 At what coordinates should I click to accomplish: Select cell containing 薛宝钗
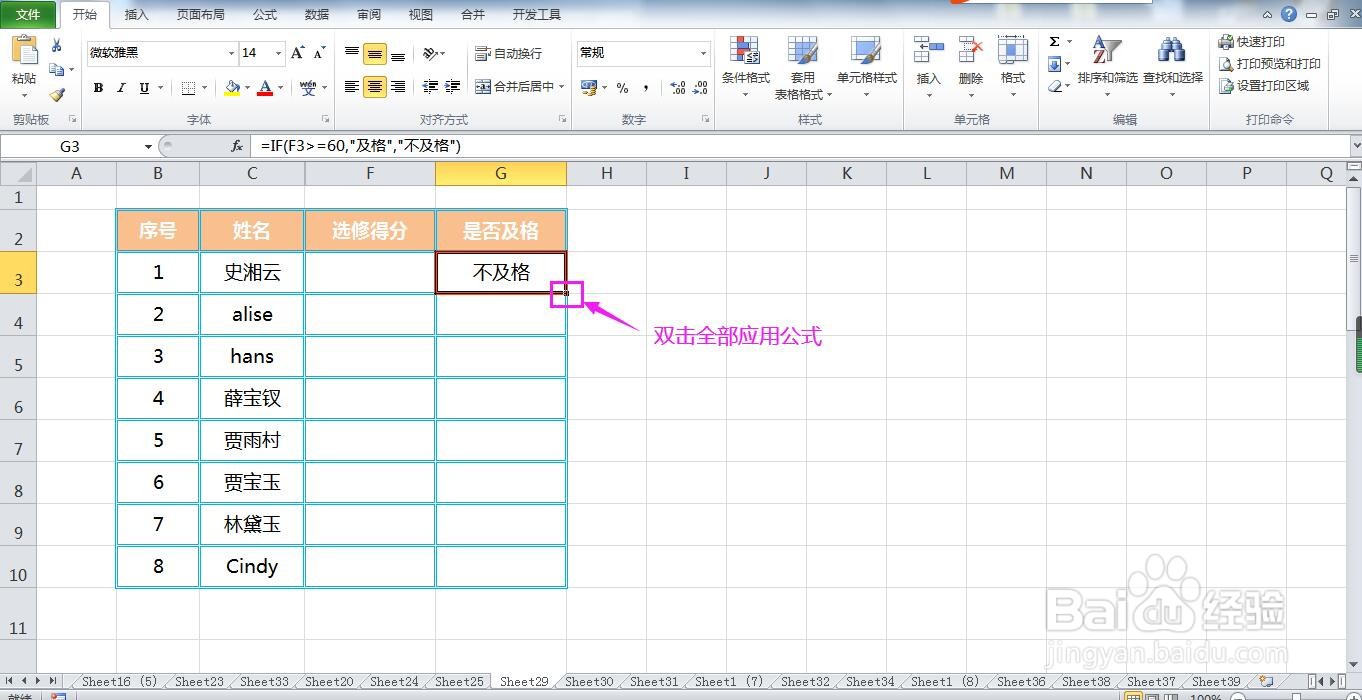tap(252, 399)
